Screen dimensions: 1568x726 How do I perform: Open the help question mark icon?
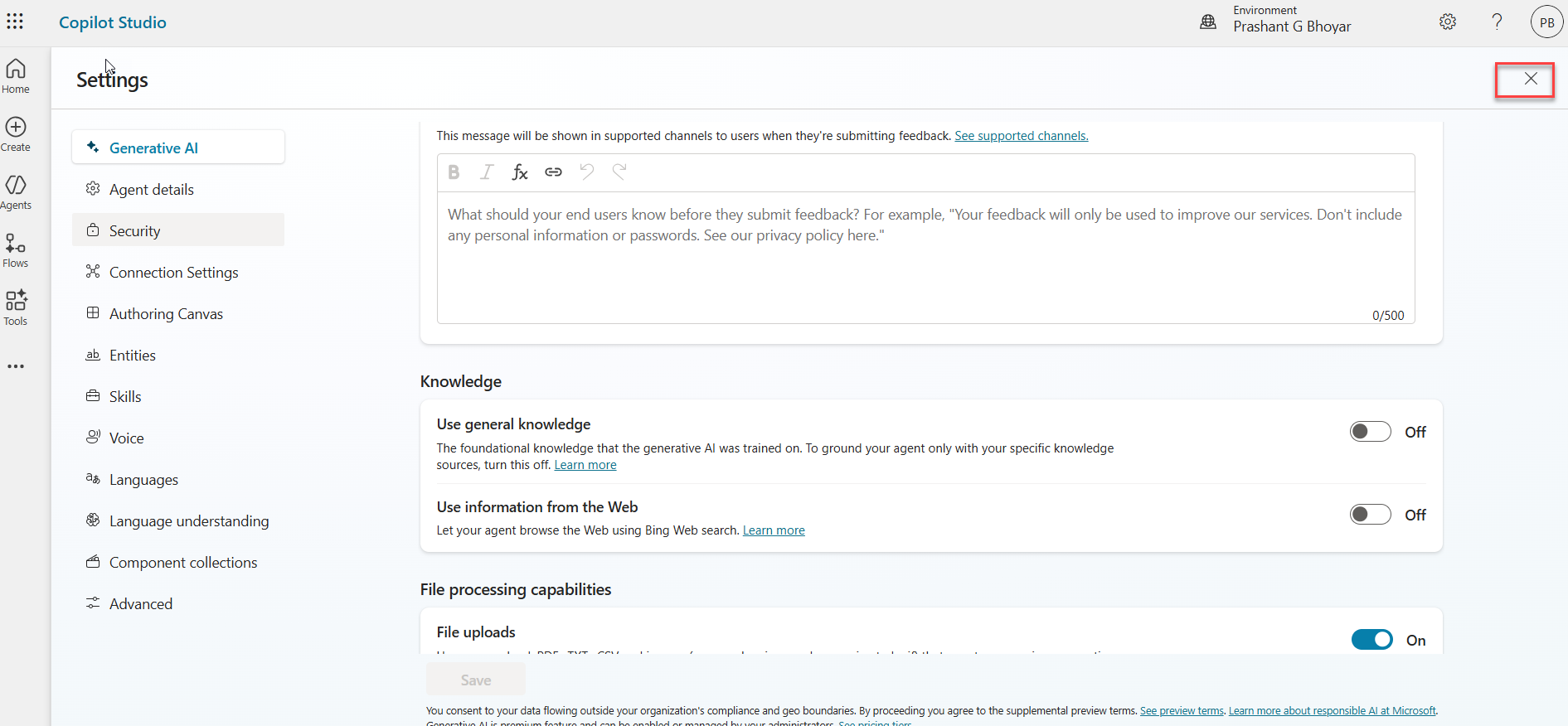[x=1497, y=22]
